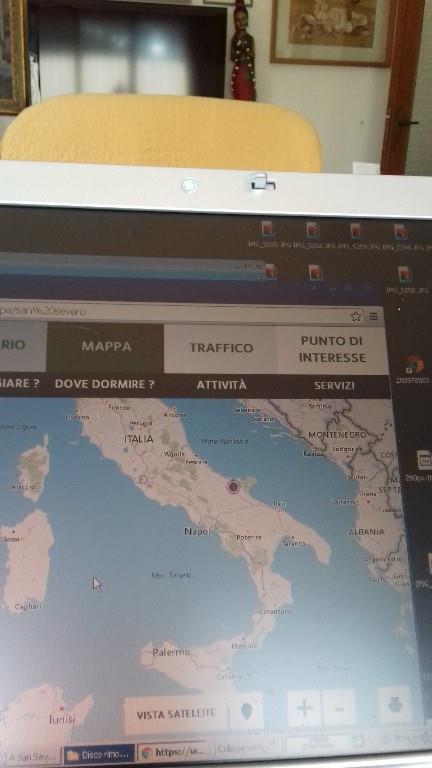Open the TRAFFICO tab

coord(221,348)
